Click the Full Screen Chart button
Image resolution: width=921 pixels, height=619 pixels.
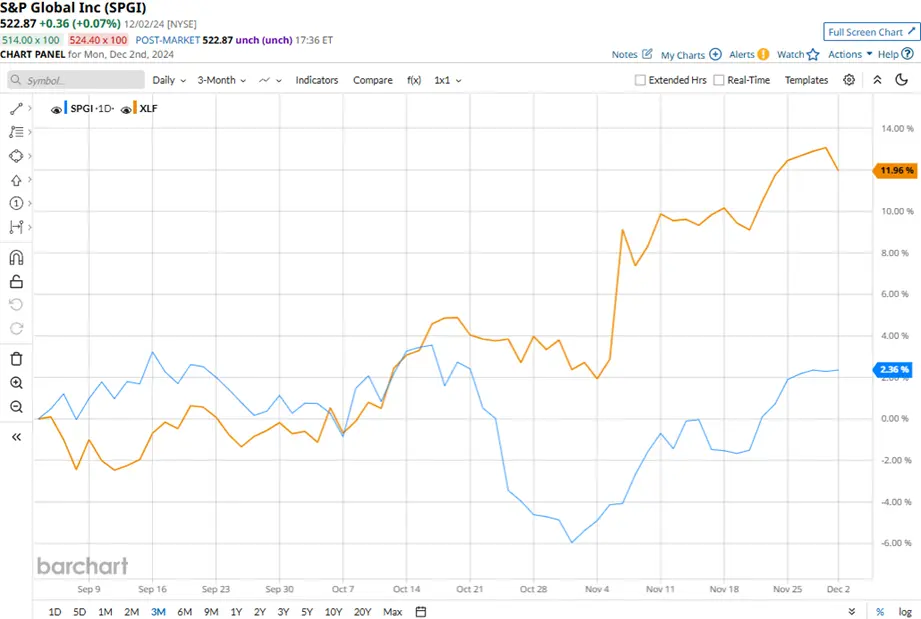(x=869, y=31)
